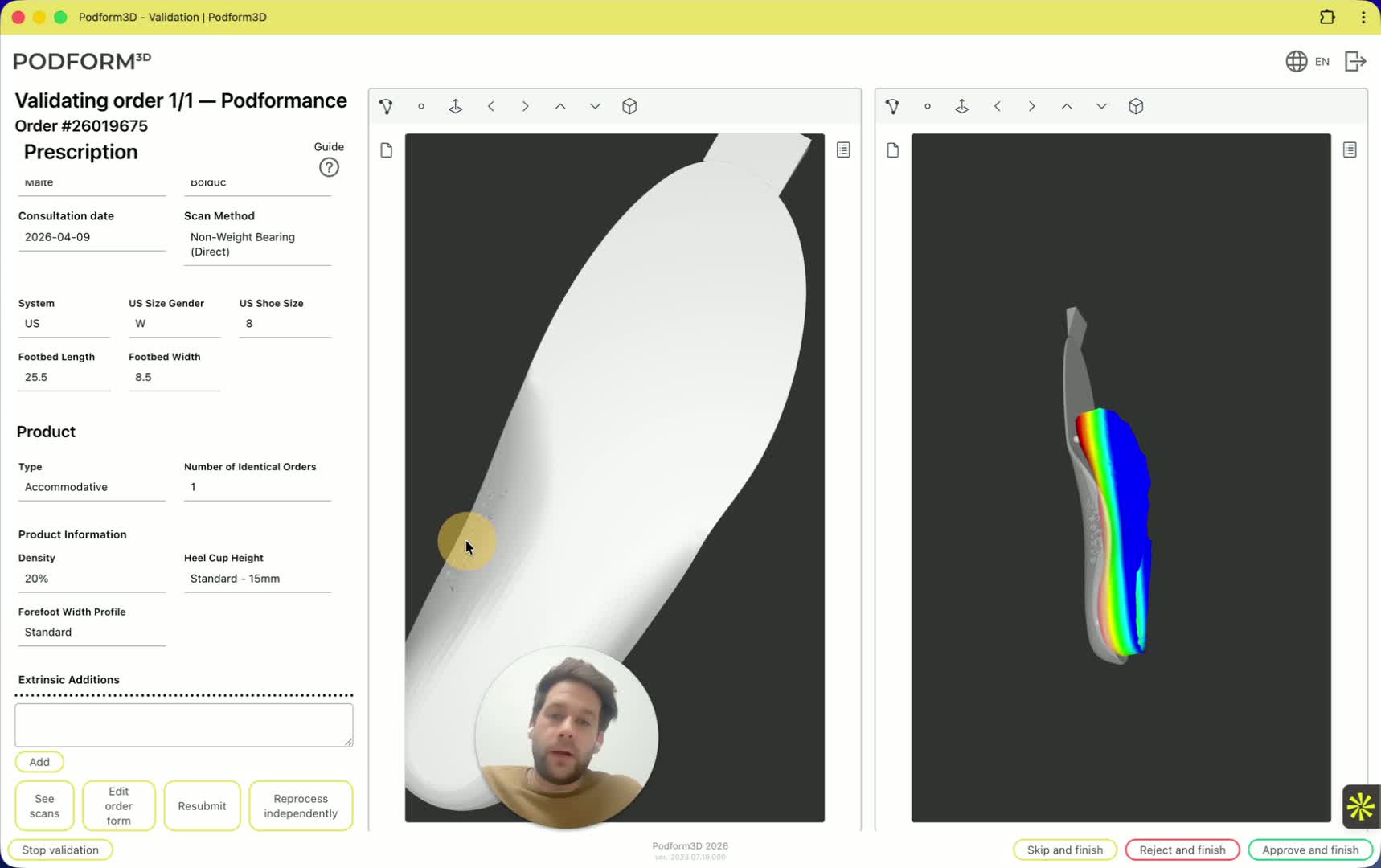Rotate left viewer with the right arrow
1381x868 pixels.
point(526,106)
